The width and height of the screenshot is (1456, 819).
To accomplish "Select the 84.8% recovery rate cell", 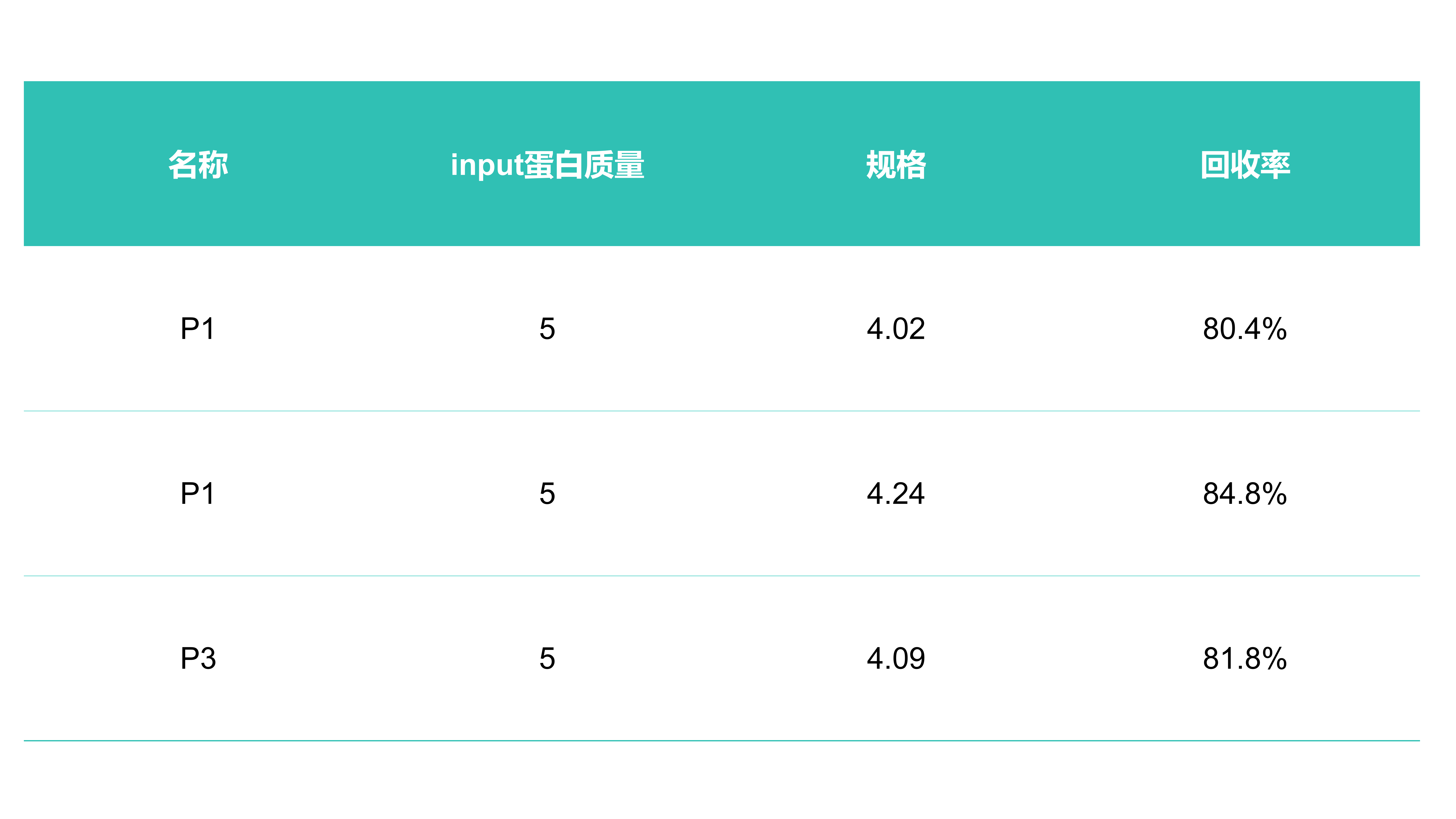I will coord(1245,494).
